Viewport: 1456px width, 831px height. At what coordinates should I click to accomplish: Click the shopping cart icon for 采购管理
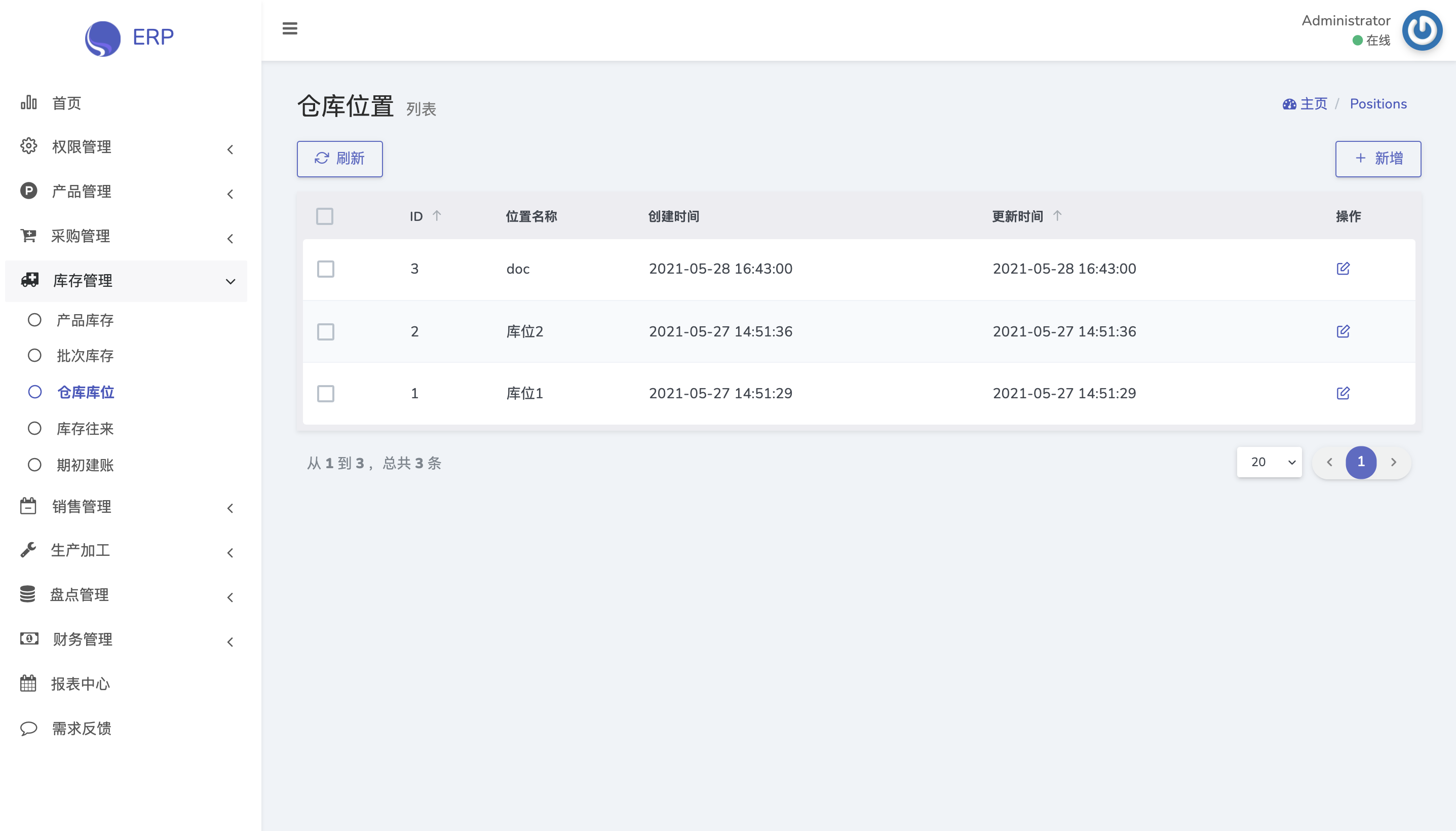point(28,235)
